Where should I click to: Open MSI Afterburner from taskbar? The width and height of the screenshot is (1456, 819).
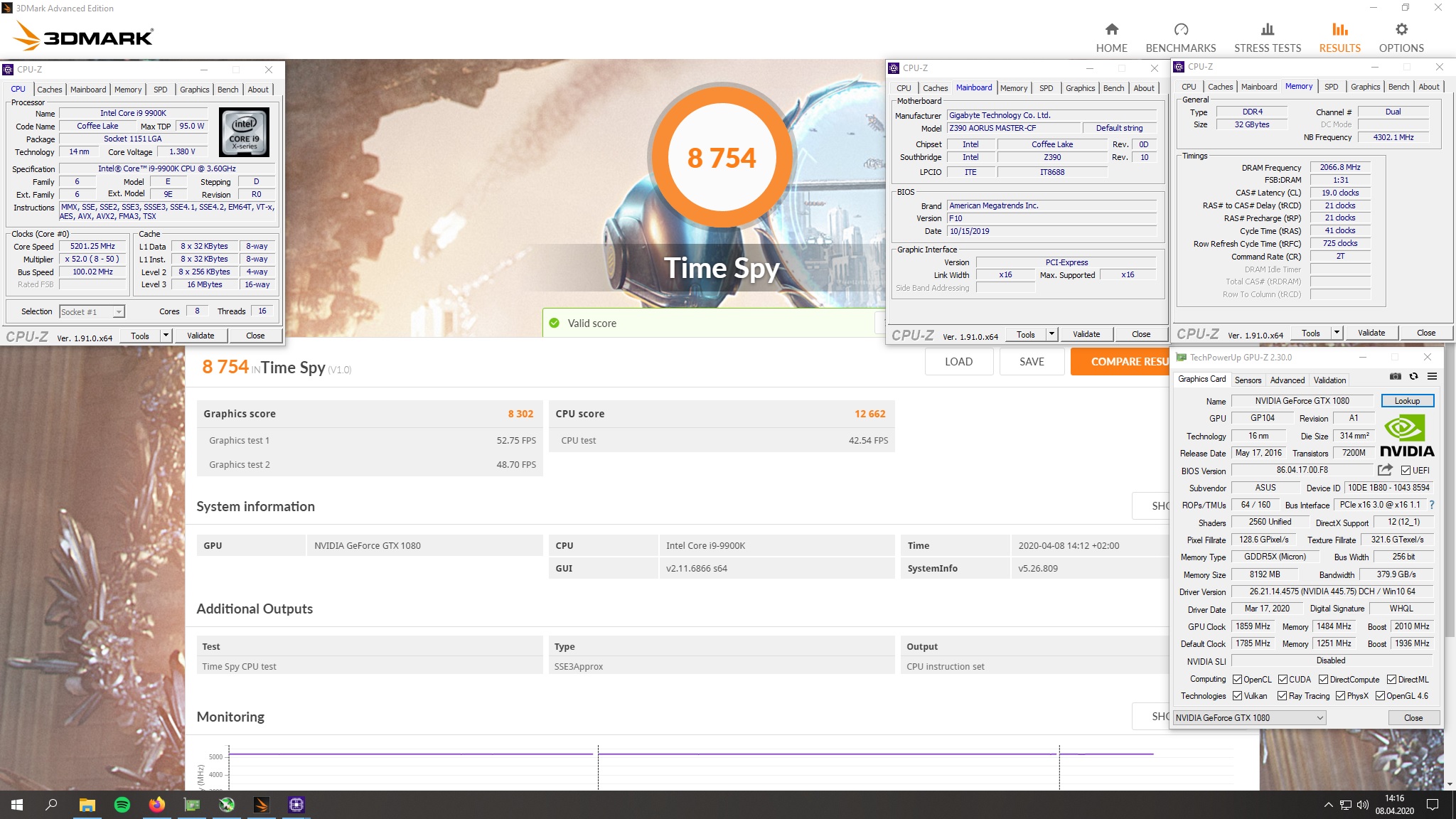pos(227,805)
